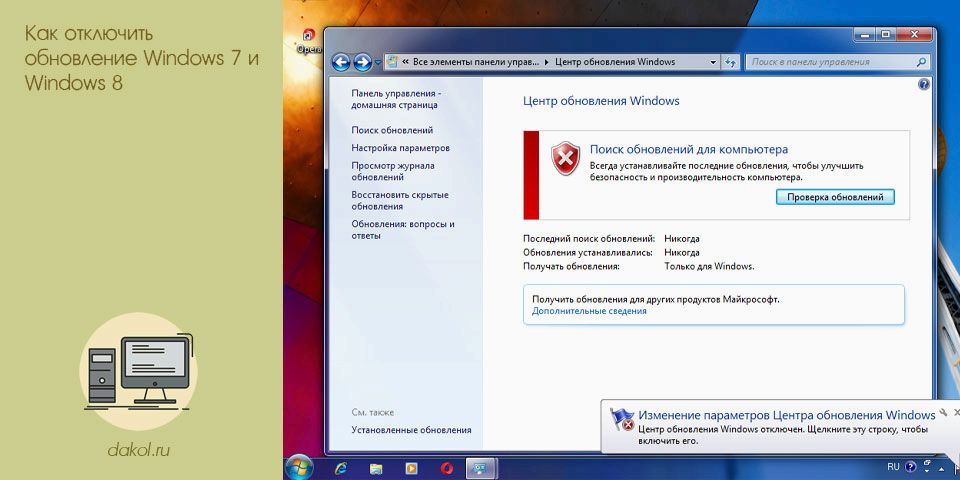
Task: Maximize the Windows Update window
Action: click(886, 34)
